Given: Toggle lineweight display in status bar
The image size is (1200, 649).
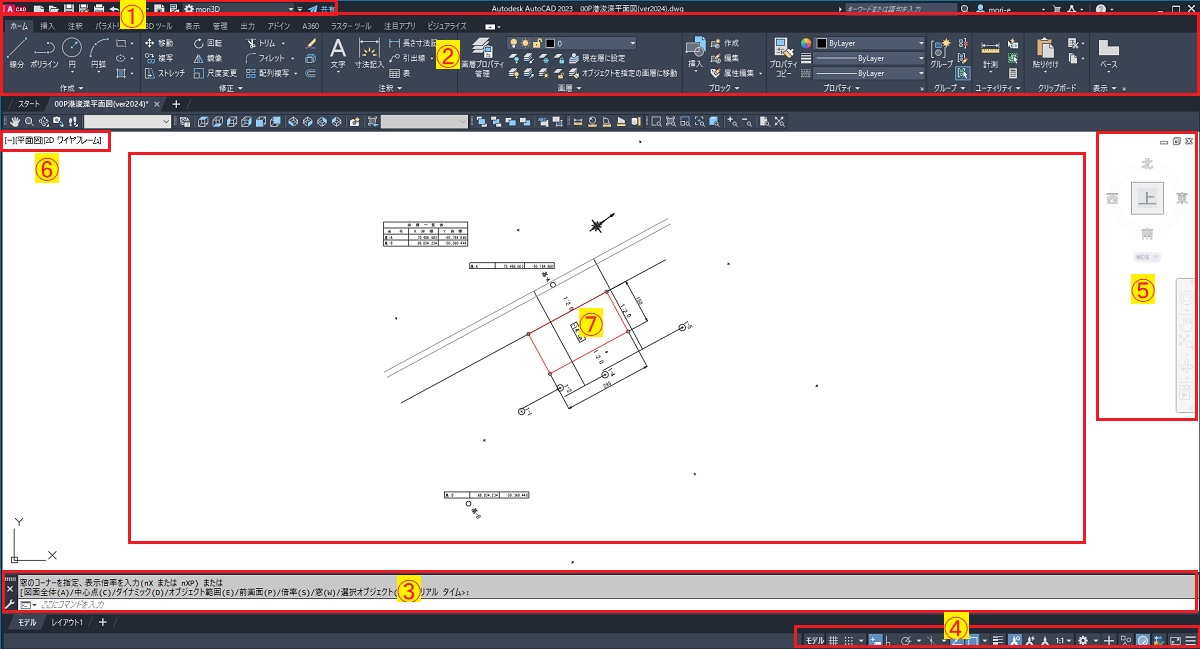Looking at the screenshot, I should point(998,640).
